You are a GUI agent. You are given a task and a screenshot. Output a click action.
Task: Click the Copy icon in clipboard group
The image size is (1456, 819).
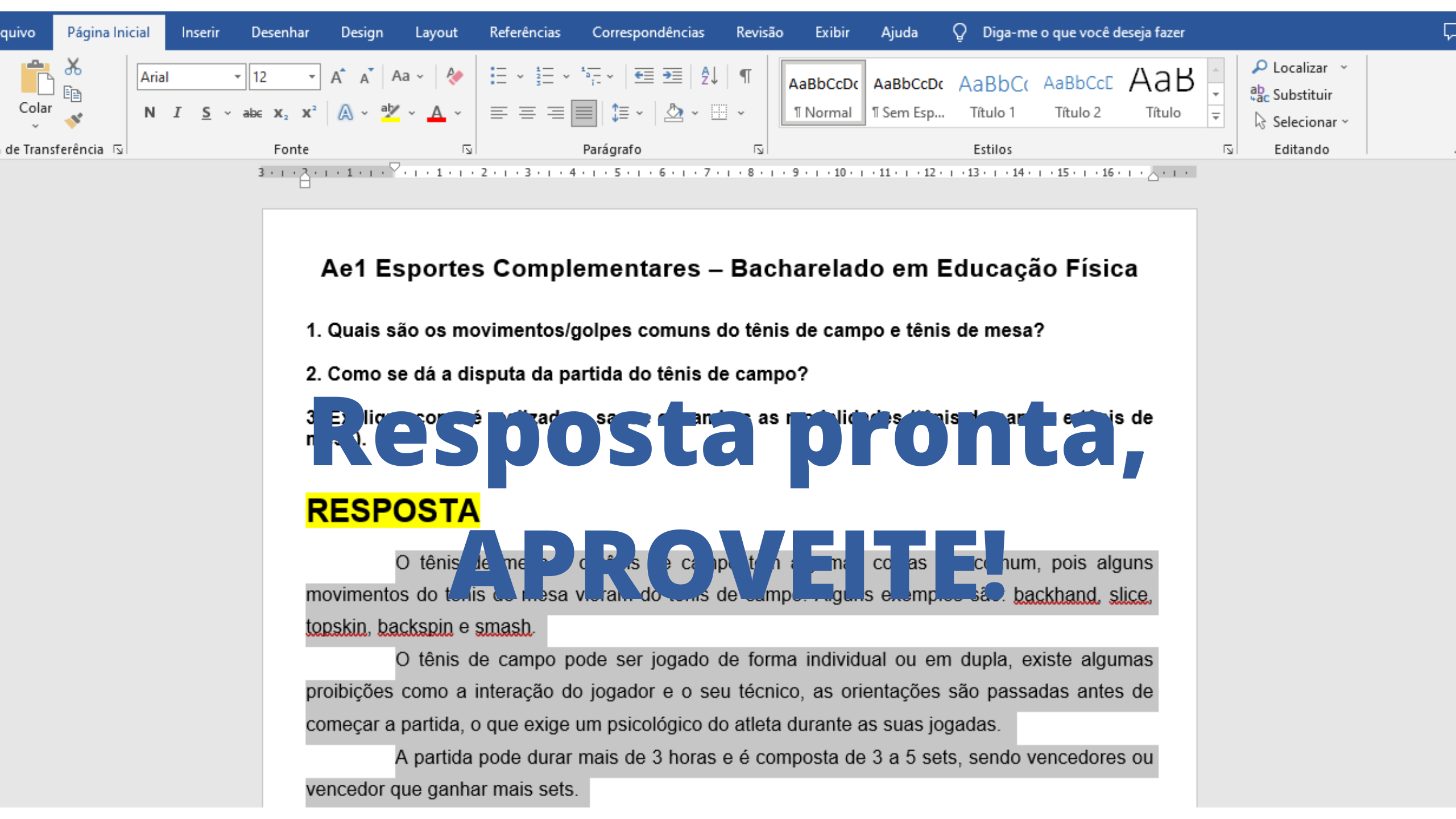coord(73,94)
